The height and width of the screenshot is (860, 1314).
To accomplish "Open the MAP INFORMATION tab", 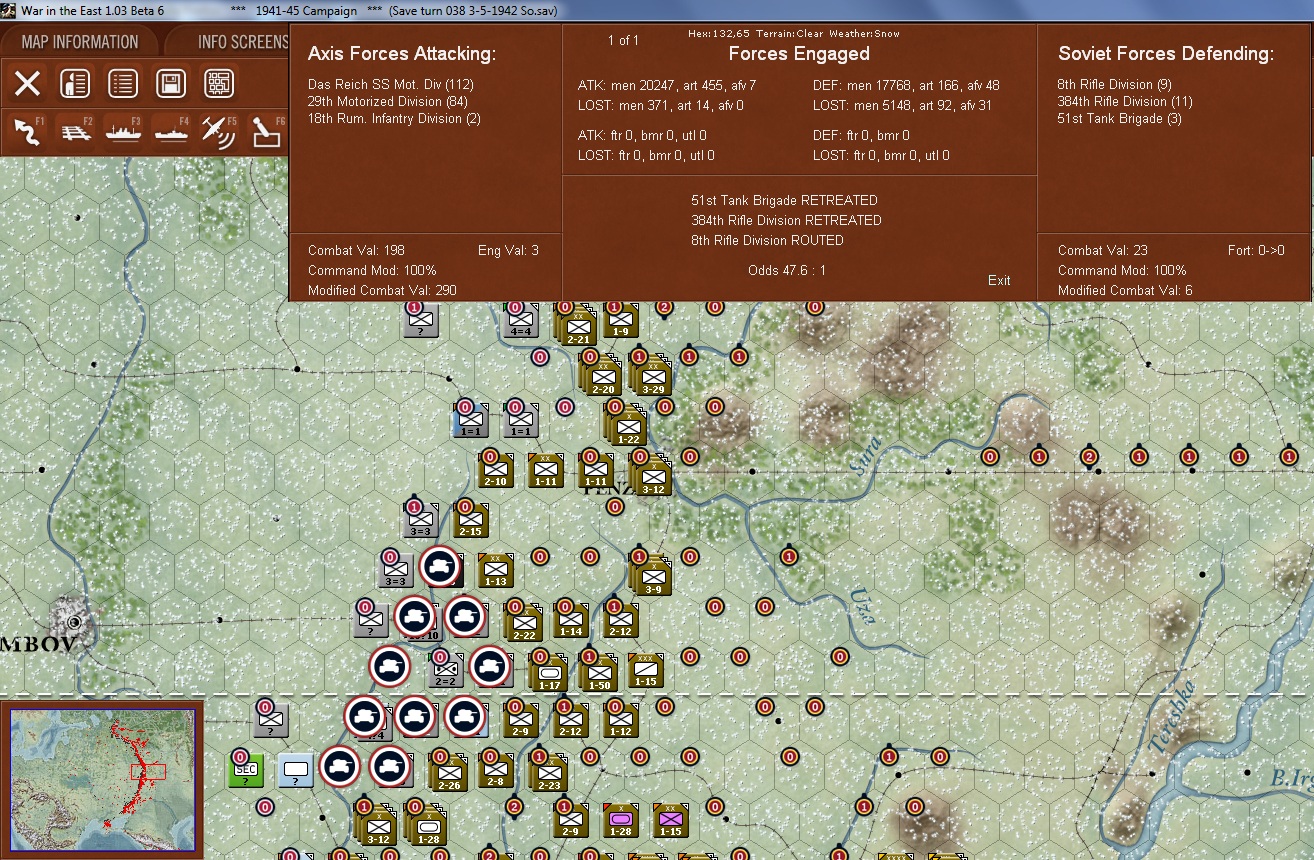I will click(80, 41).
